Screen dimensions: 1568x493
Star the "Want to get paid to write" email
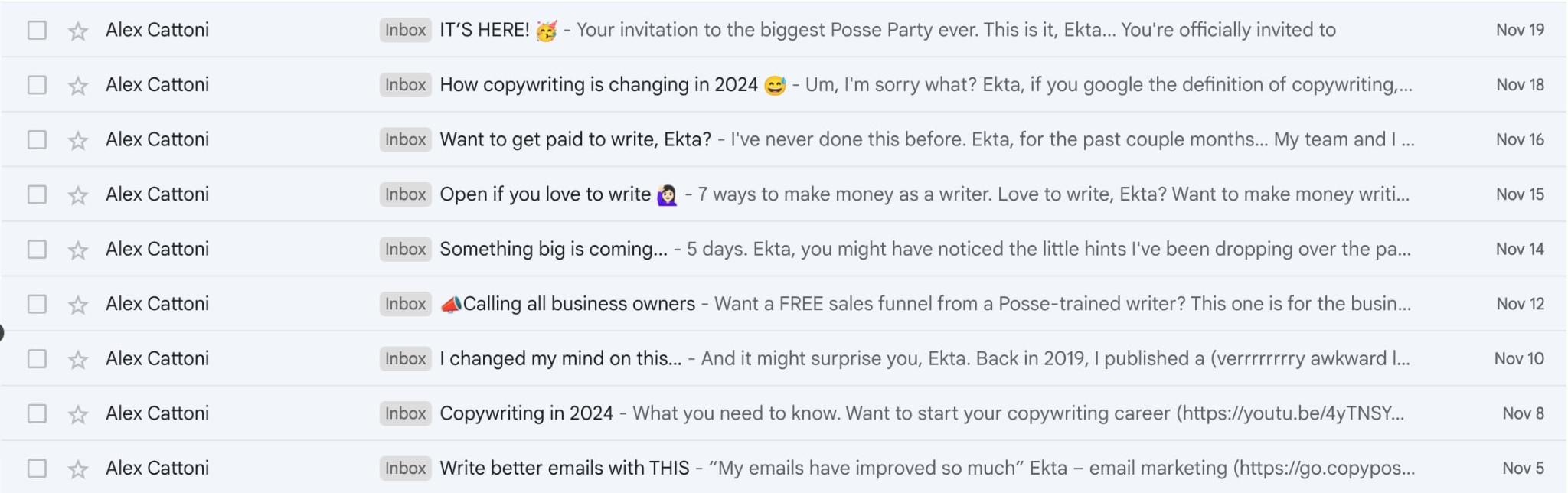(78, 141)
